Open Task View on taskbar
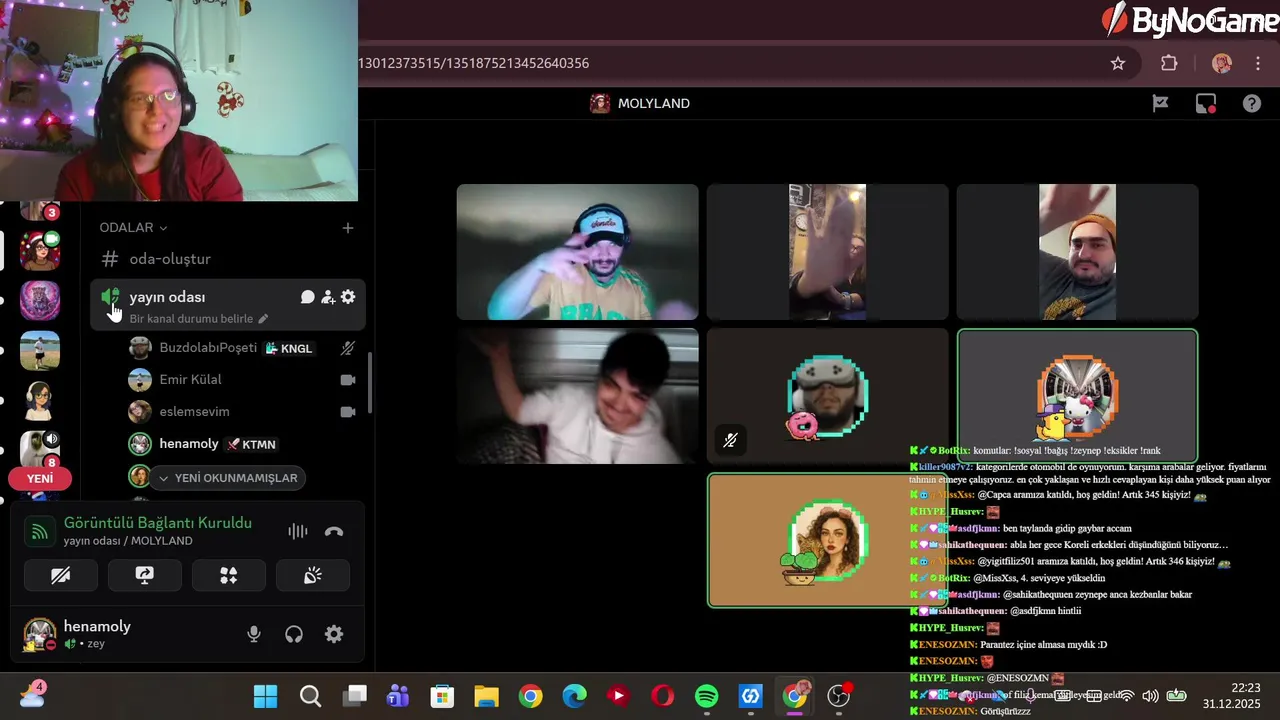The width and height of the screenshot is (1280, 720). point(354,696)
